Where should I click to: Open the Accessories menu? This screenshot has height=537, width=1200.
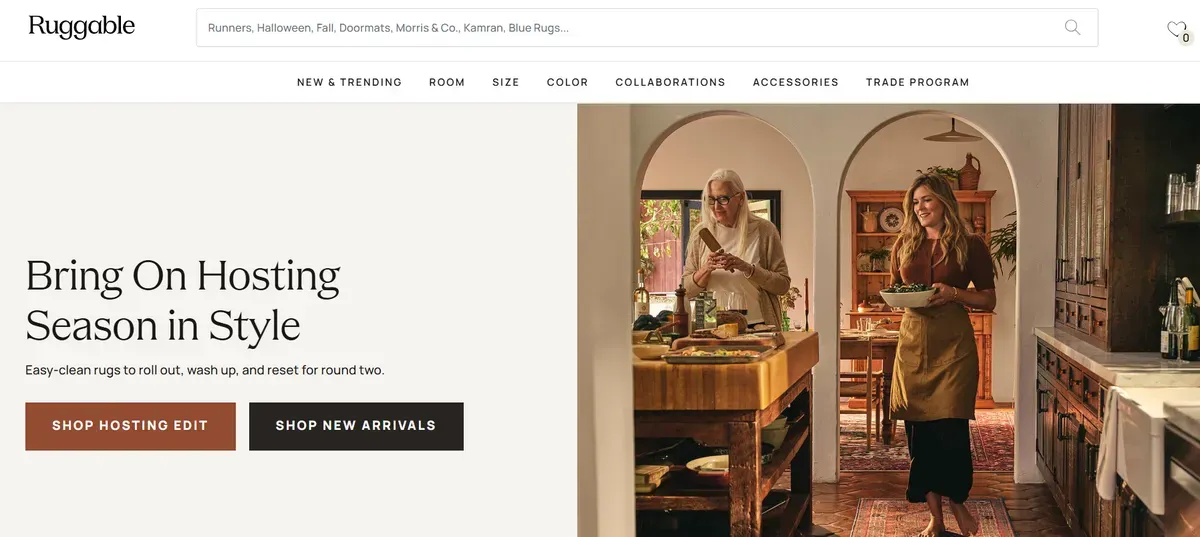tap(796, 82)
